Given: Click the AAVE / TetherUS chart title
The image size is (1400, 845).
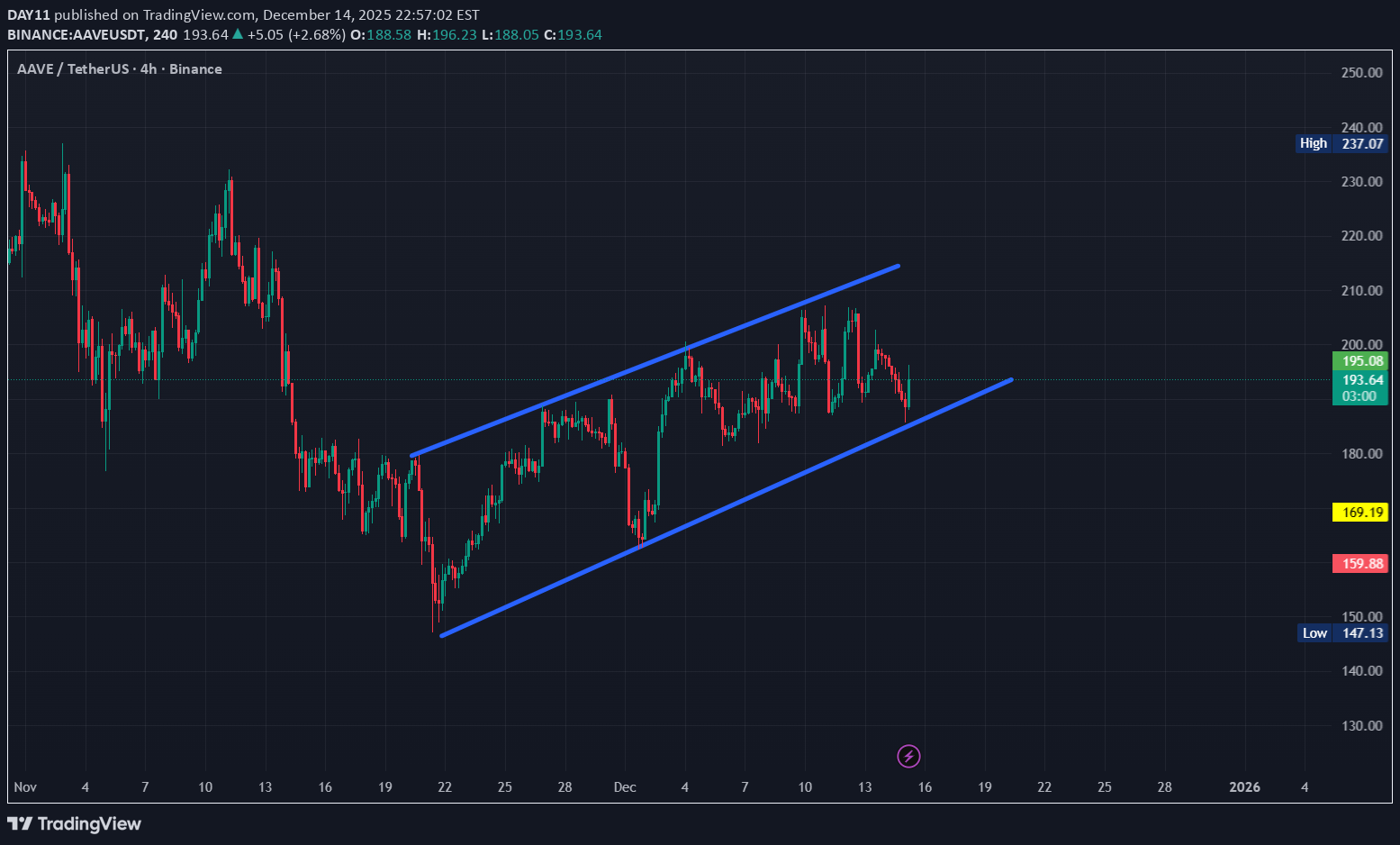Looking at the screenshot, I should click(119, 69).
